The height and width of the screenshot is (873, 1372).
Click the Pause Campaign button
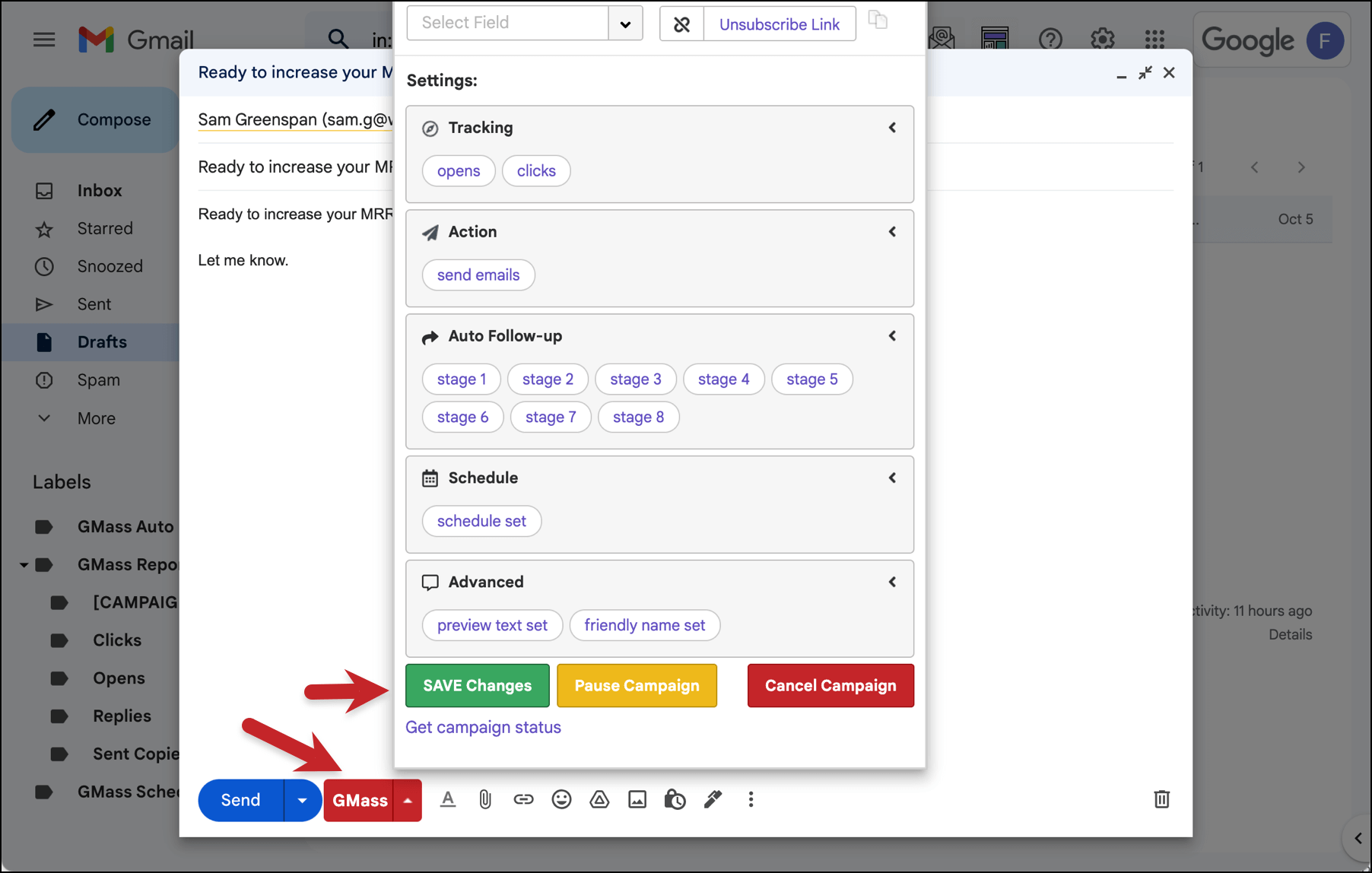[x=637, y=686]
